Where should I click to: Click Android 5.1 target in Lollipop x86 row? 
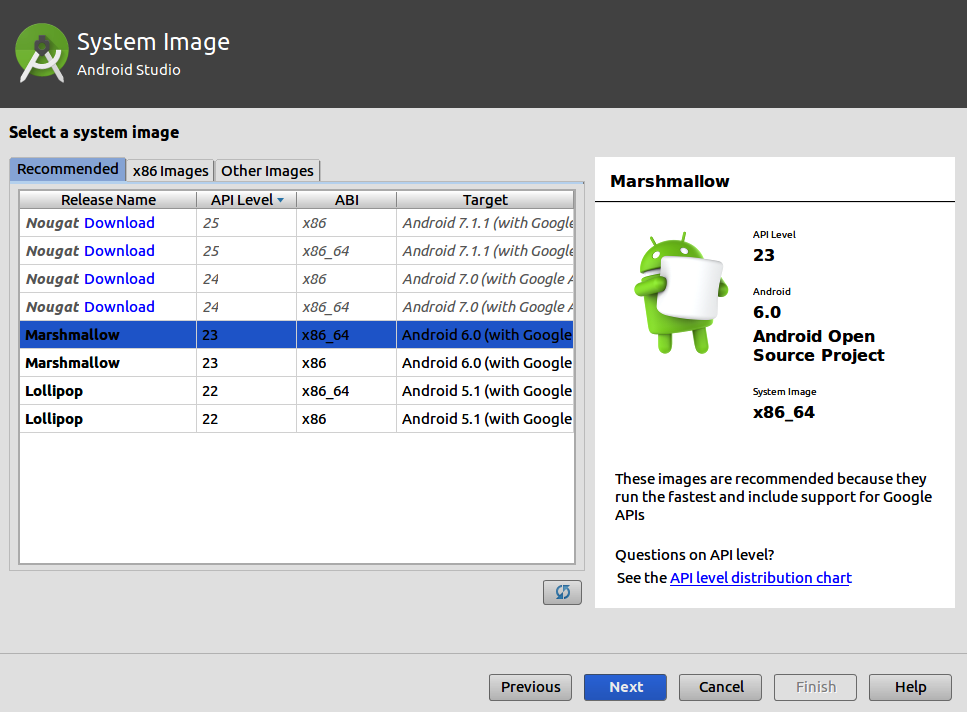pos(487,419)
